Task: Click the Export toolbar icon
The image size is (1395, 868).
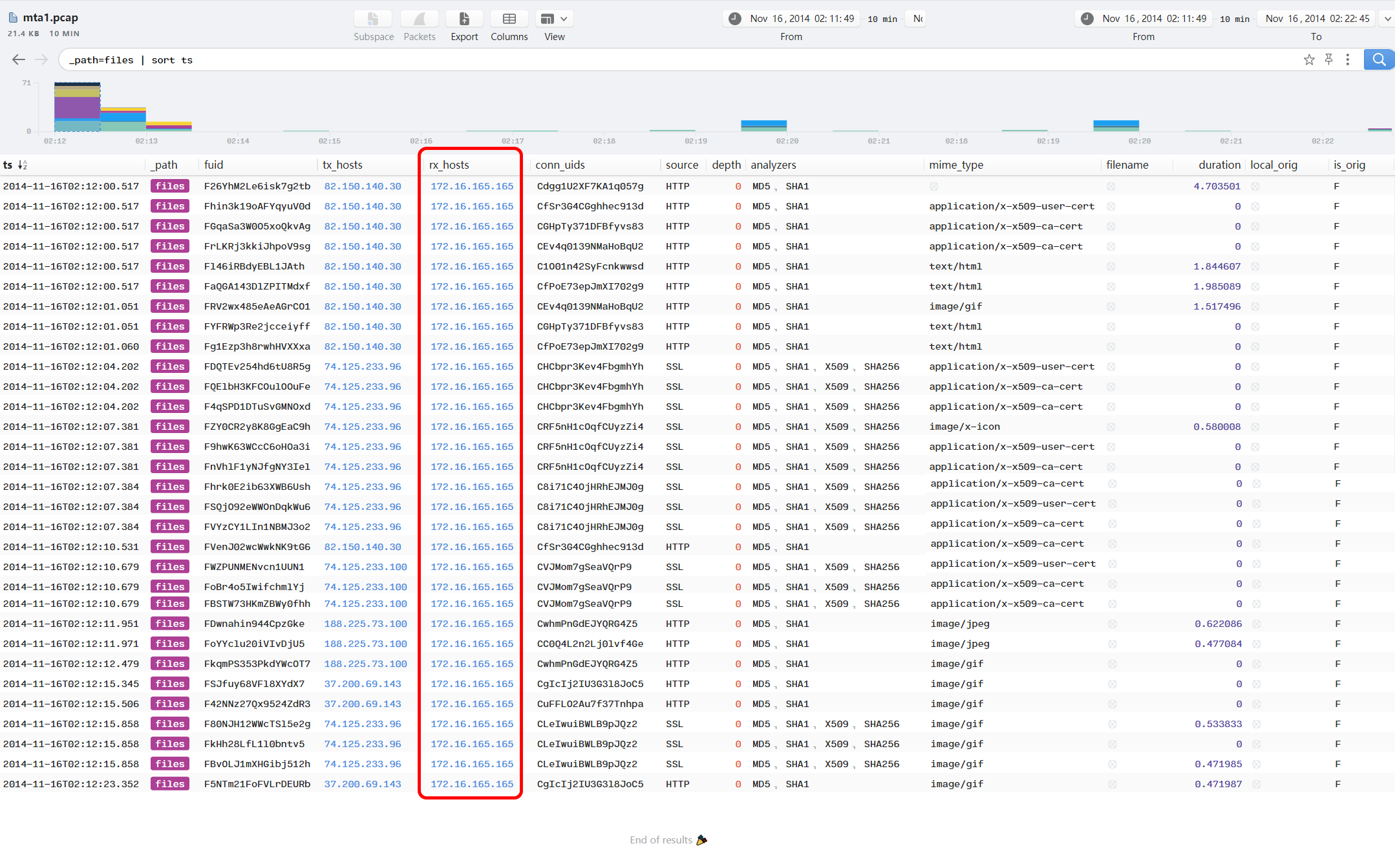Action: [464, 19]
